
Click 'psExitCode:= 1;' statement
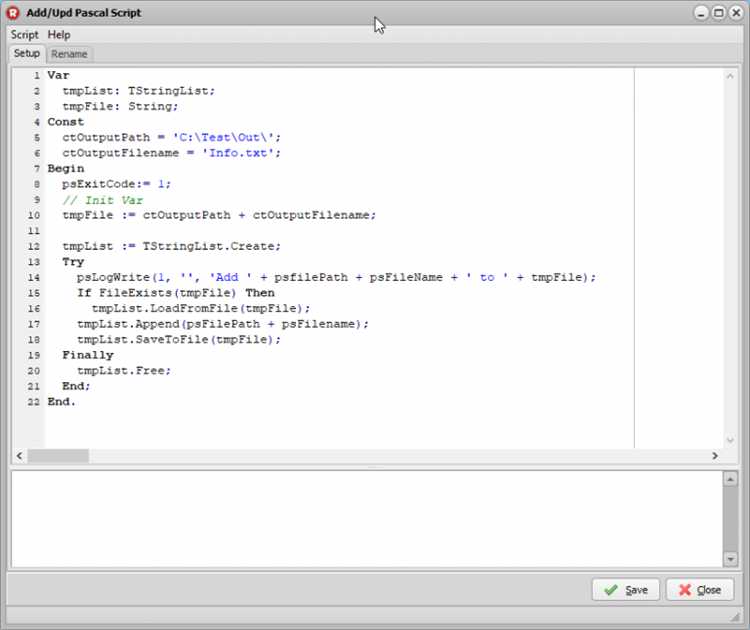[116, 184]
